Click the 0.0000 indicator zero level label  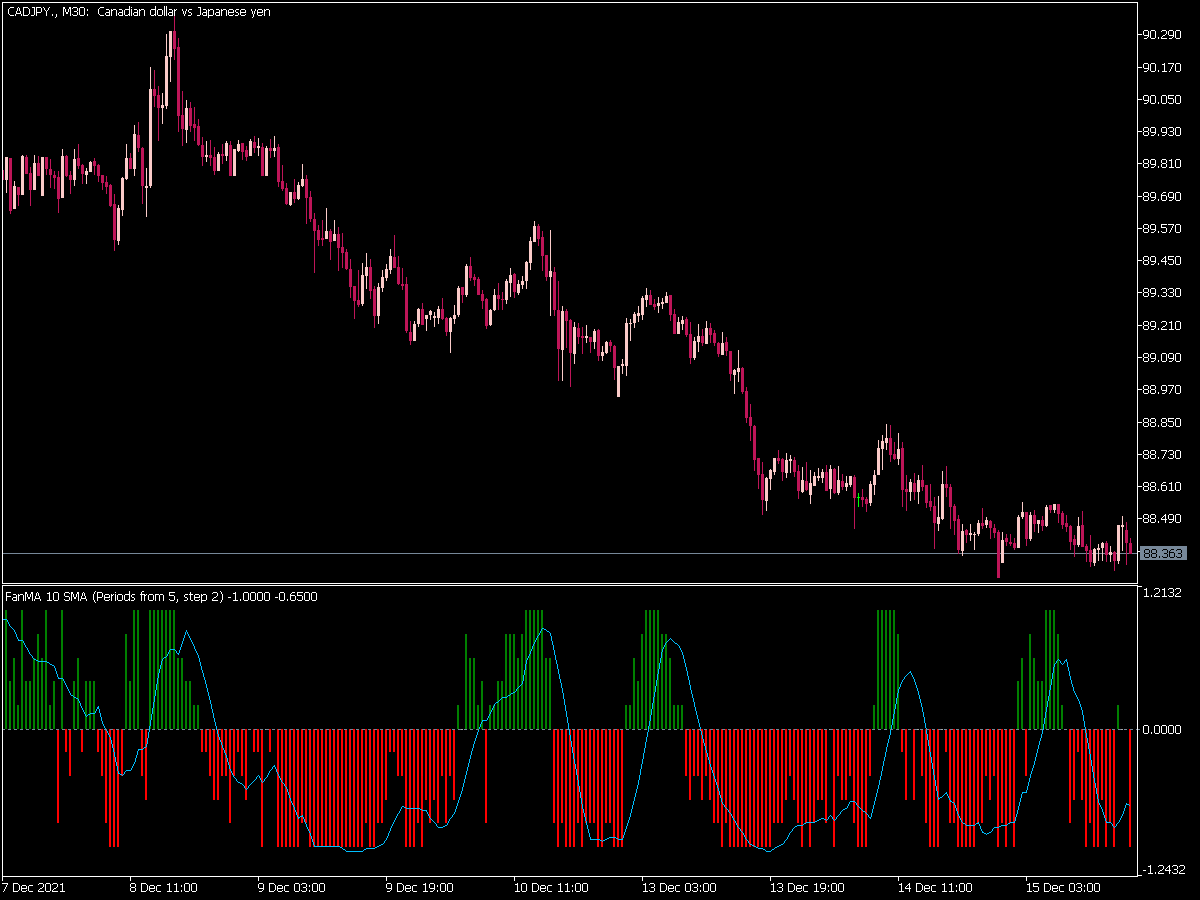[1160, 730]
